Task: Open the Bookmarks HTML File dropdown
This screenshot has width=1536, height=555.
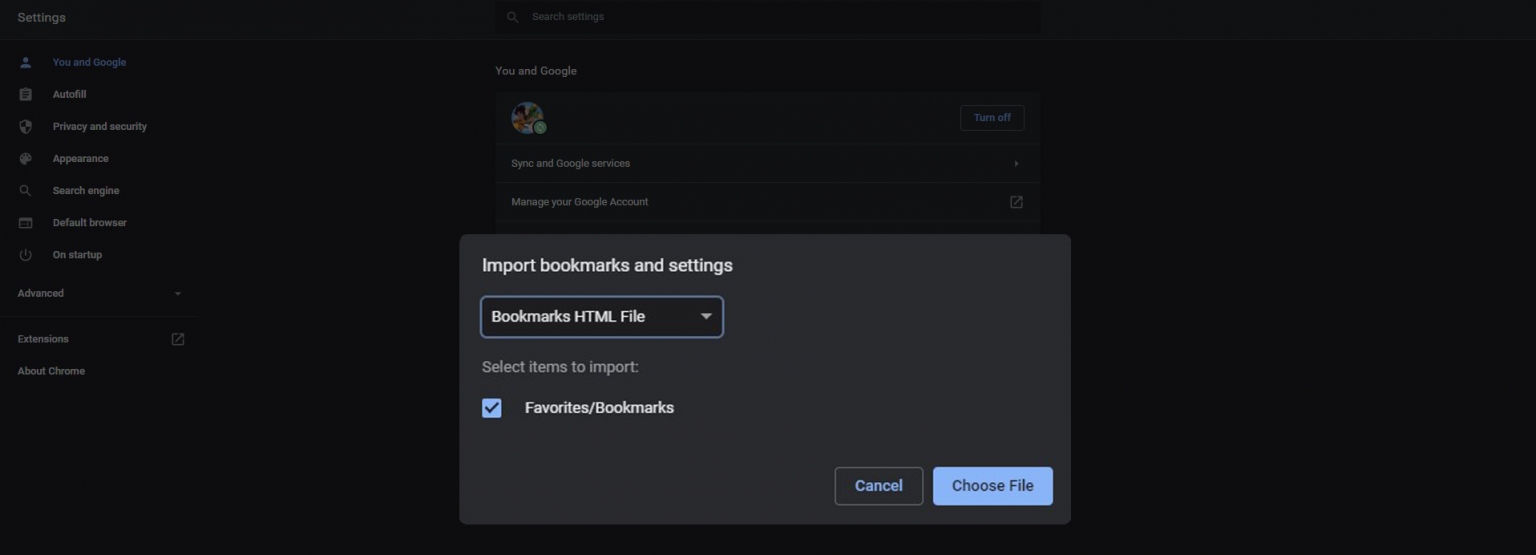Action: [602, 317]
